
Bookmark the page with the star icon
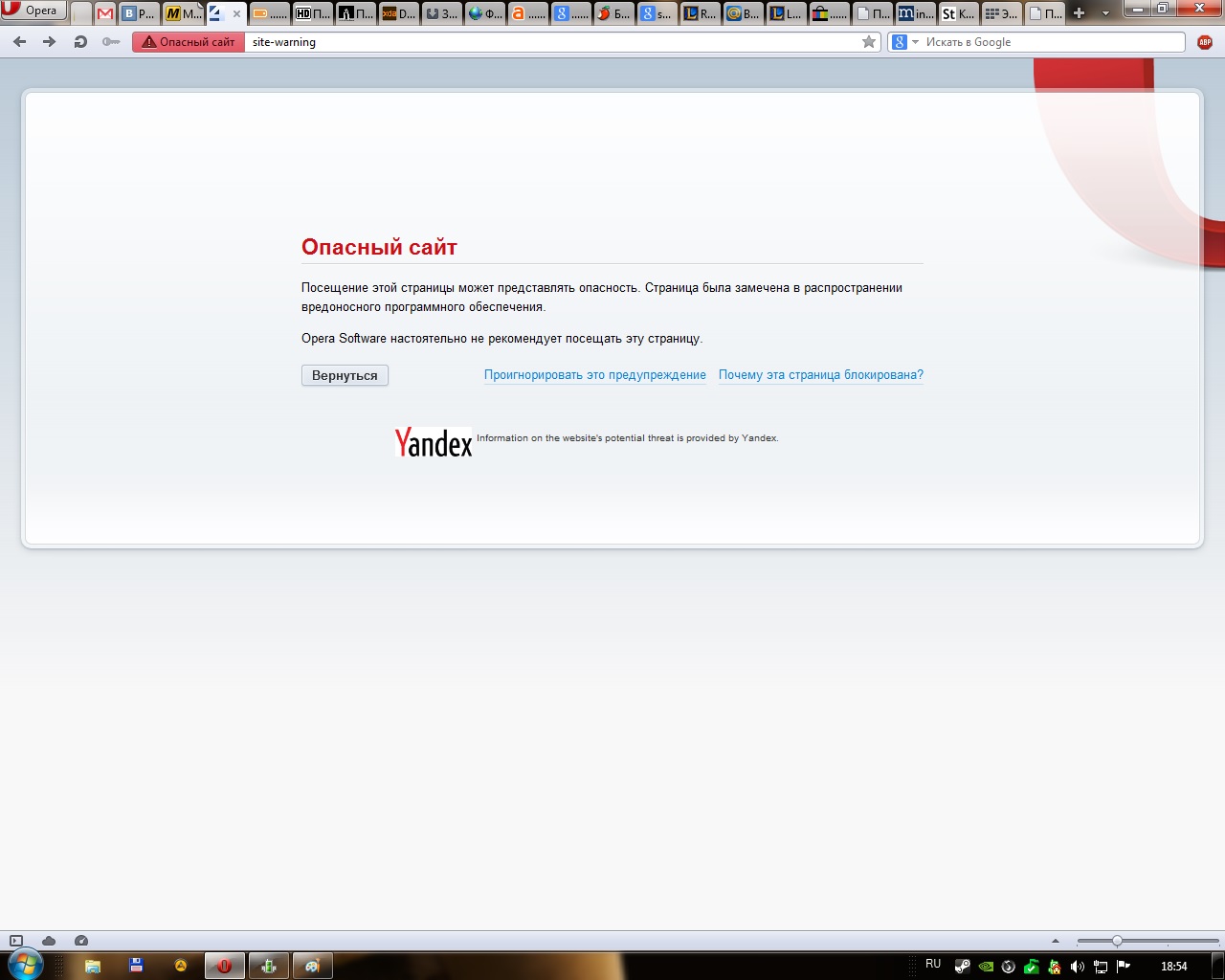pyautogui.click(x=869, y=42)
